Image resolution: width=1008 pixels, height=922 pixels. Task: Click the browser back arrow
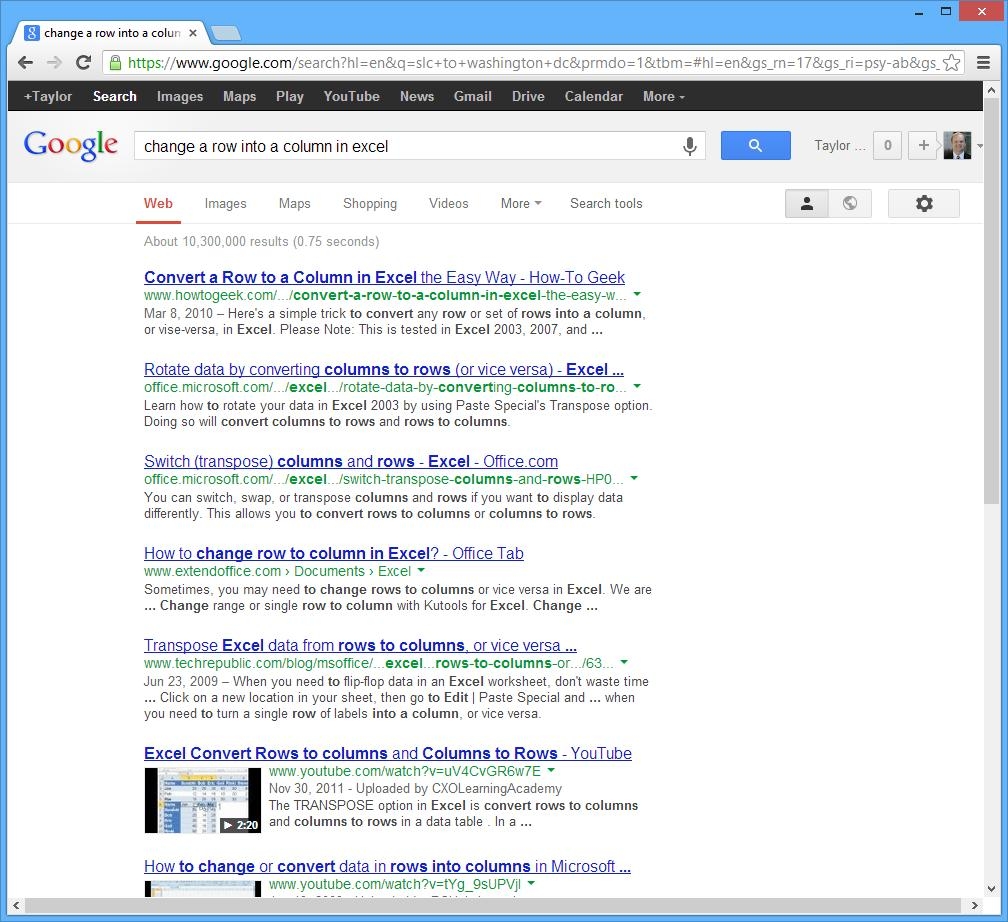click(x=27, y=62)
